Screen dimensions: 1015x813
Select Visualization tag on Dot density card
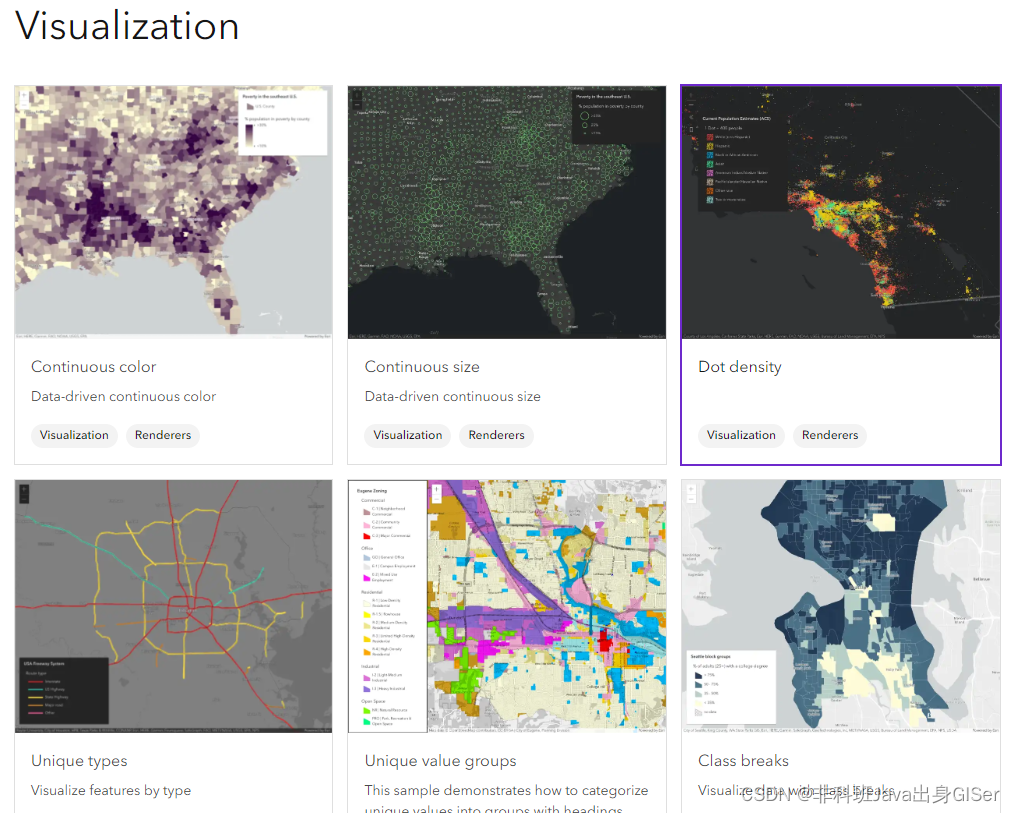coord(741,435)
